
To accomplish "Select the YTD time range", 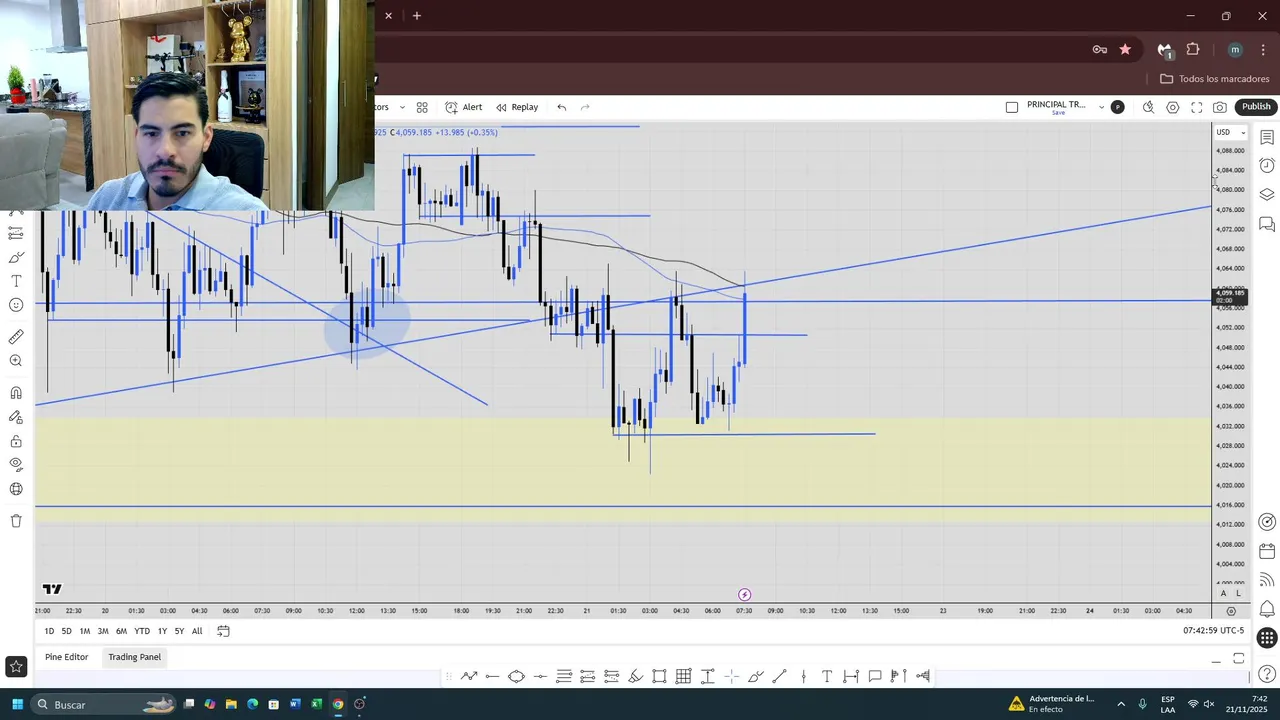I will (x=142, y=631).
